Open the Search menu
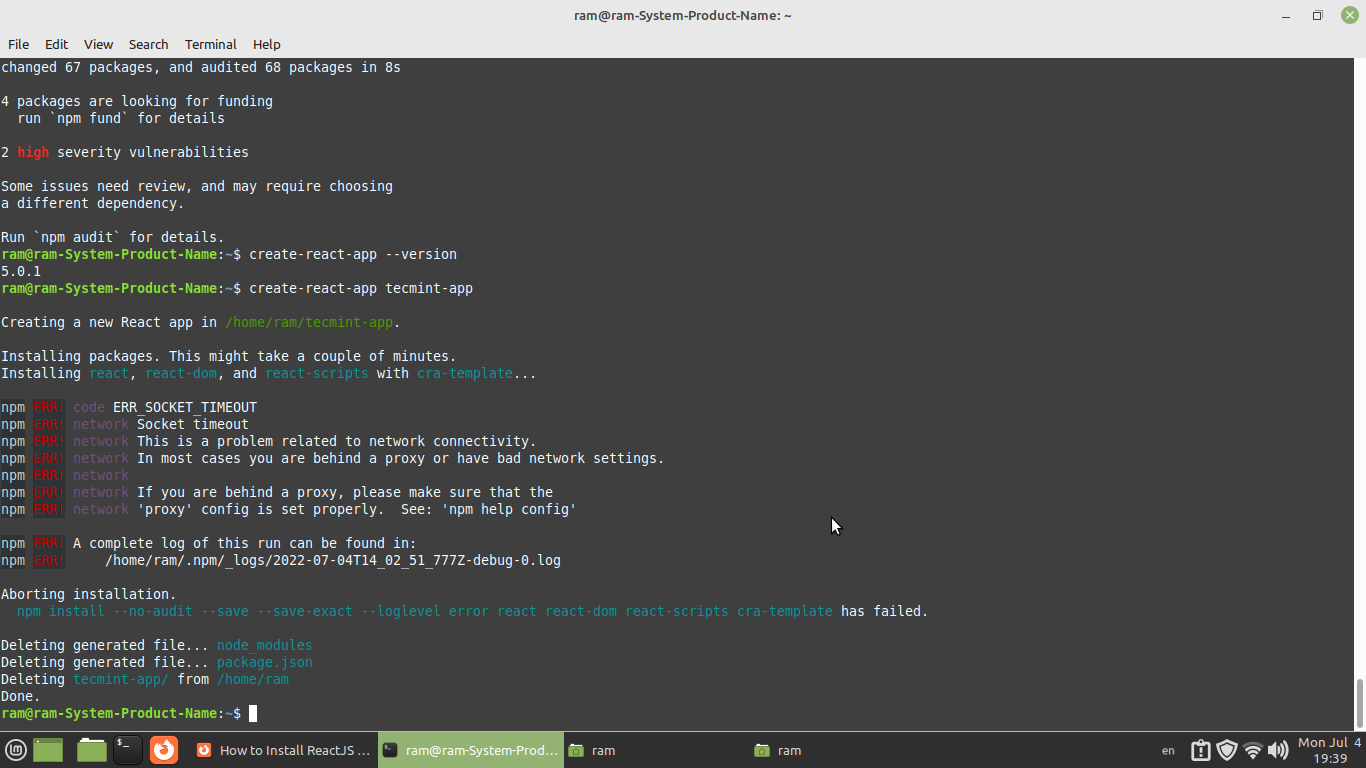Viewport: 1366px width, 768px height. tap(148, 44)
